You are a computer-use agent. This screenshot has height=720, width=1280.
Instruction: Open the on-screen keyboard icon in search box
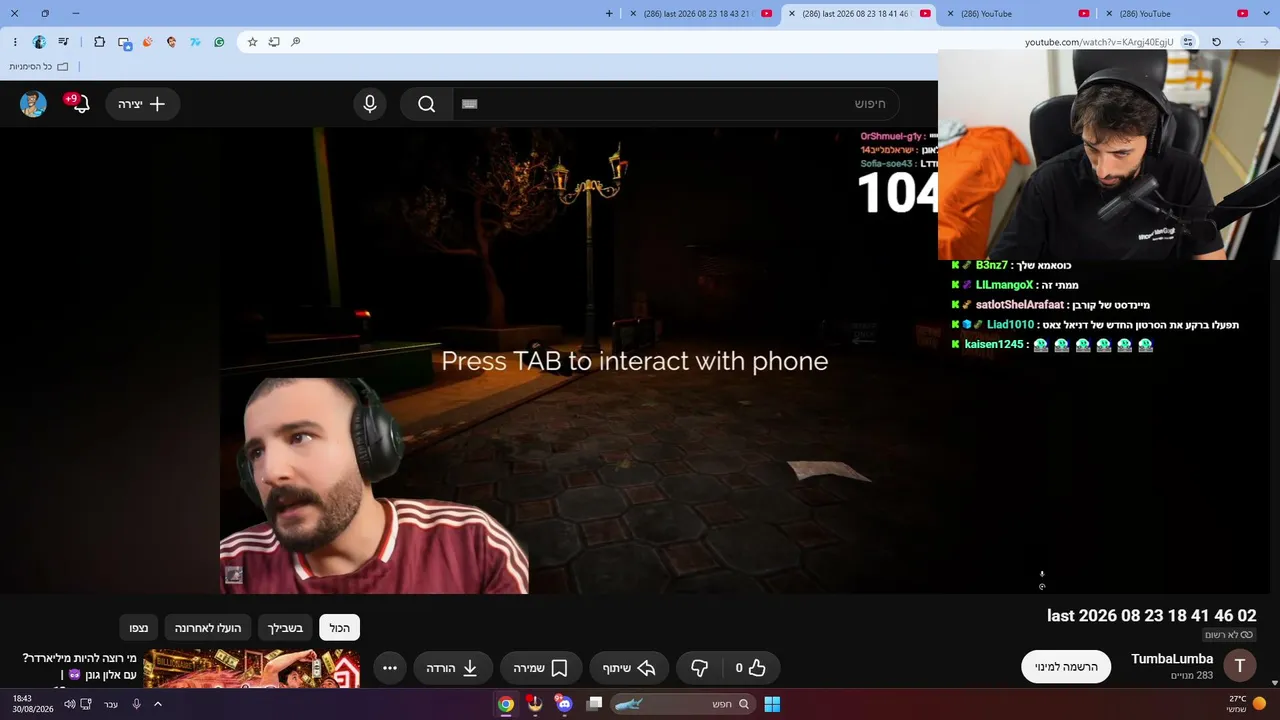[470, 104]
